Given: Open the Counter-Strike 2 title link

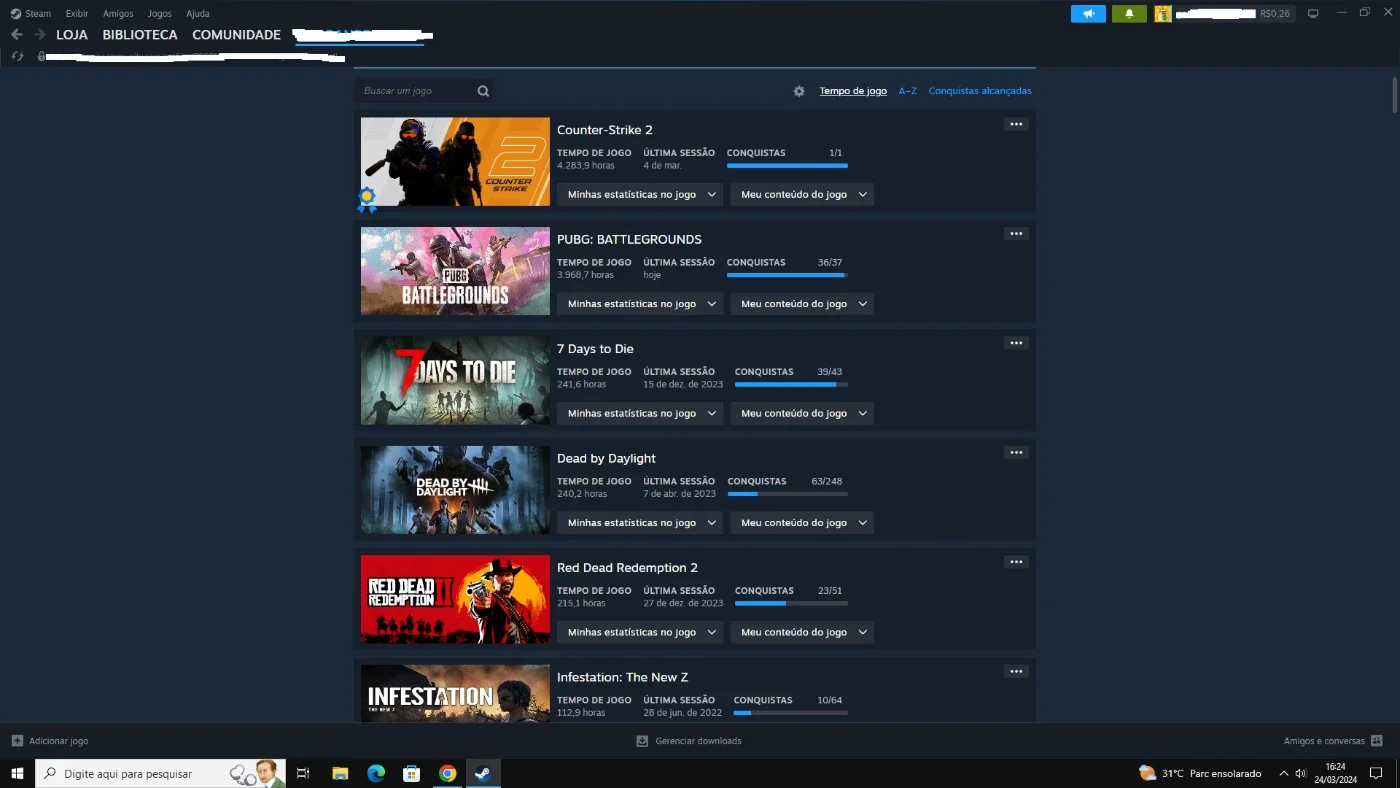Looking at the screenshot, I should pyautogui.click(x=605, y=130).
